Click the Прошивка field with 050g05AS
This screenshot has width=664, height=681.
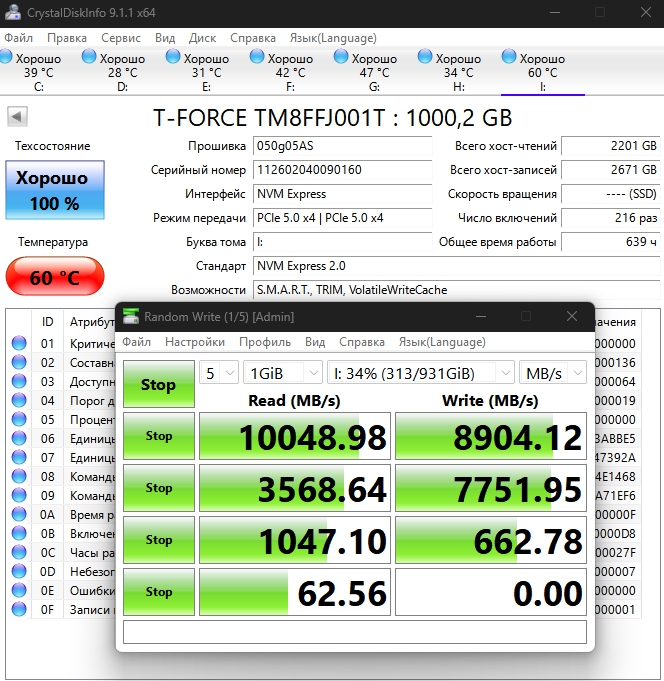[x=342, y=146]
